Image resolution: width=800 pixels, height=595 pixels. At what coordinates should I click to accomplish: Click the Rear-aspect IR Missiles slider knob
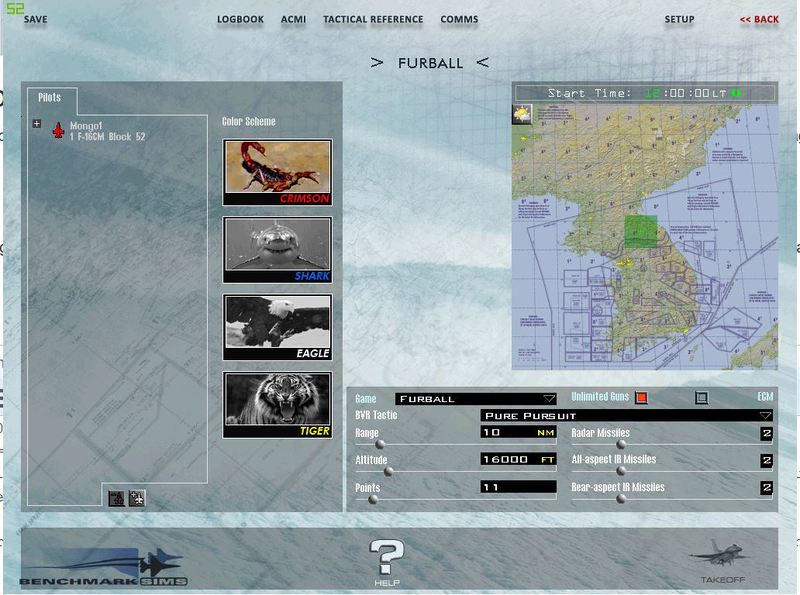point(621,499)
